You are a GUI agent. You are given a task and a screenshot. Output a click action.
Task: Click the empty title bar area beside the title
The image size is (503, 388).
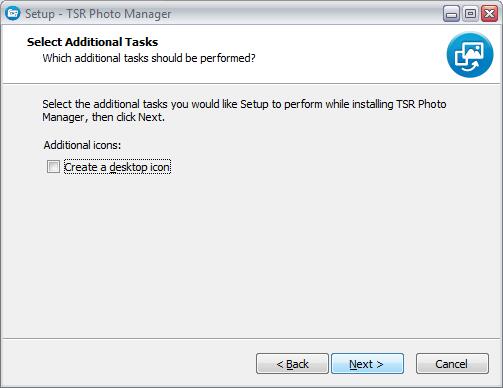[307, 14]
